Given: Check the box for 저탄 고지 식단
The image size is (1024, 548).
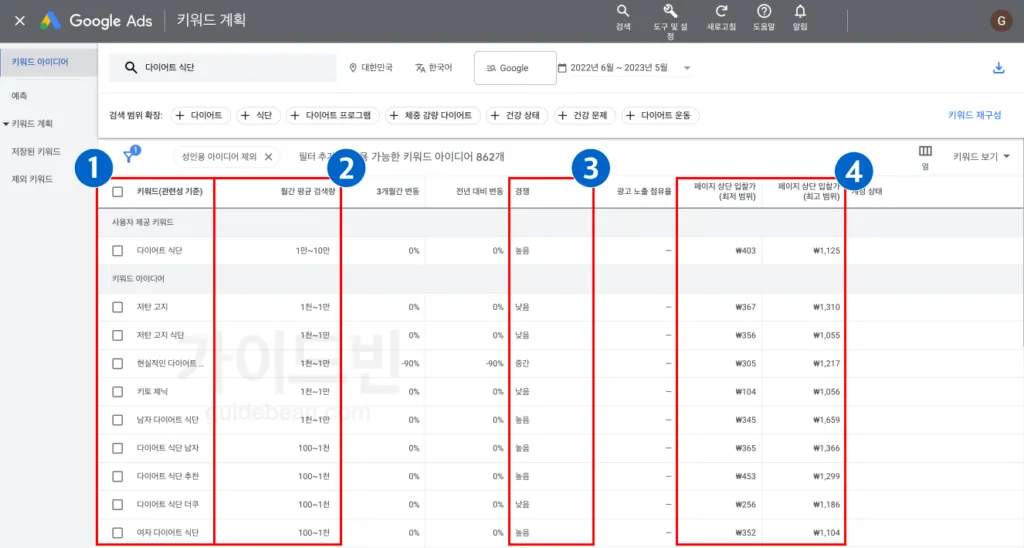Looking at the screenshot, I should pyautogui.click(x=118, y=336).
